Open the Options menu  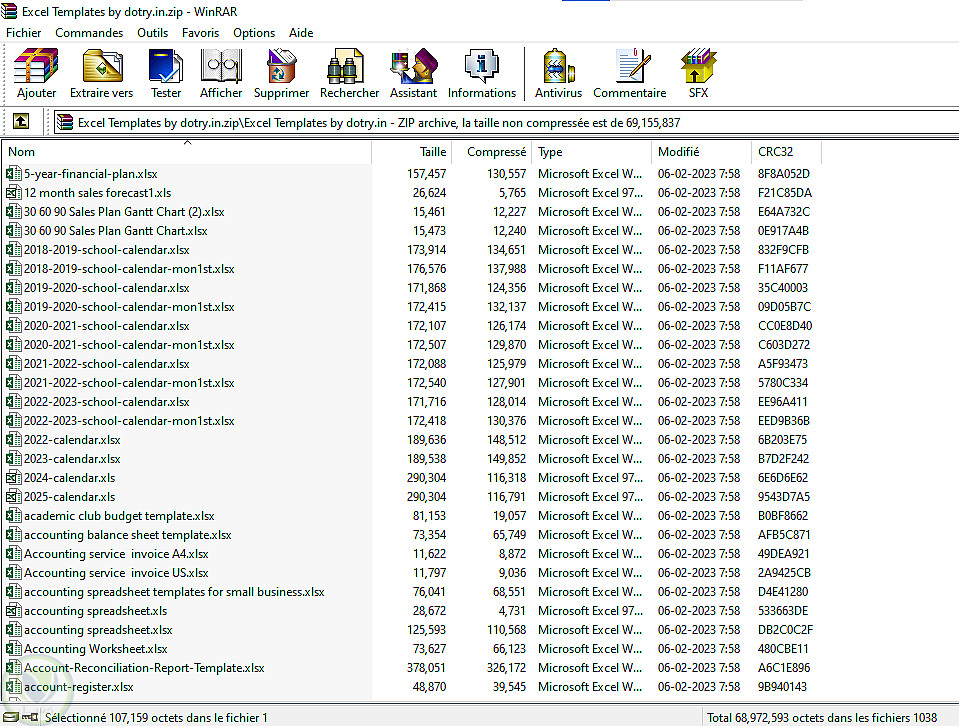click(x=254, y=32)
